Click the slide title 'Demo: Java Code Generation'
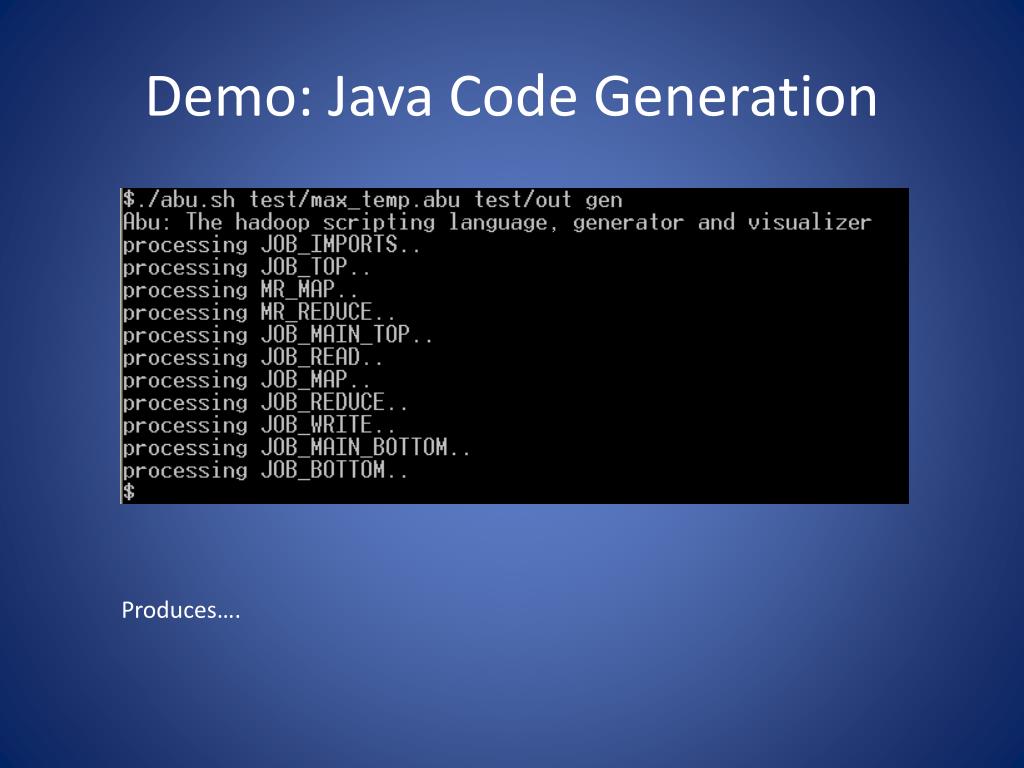The height and width of the screenshot is (768, 1024). coord(511,96)
